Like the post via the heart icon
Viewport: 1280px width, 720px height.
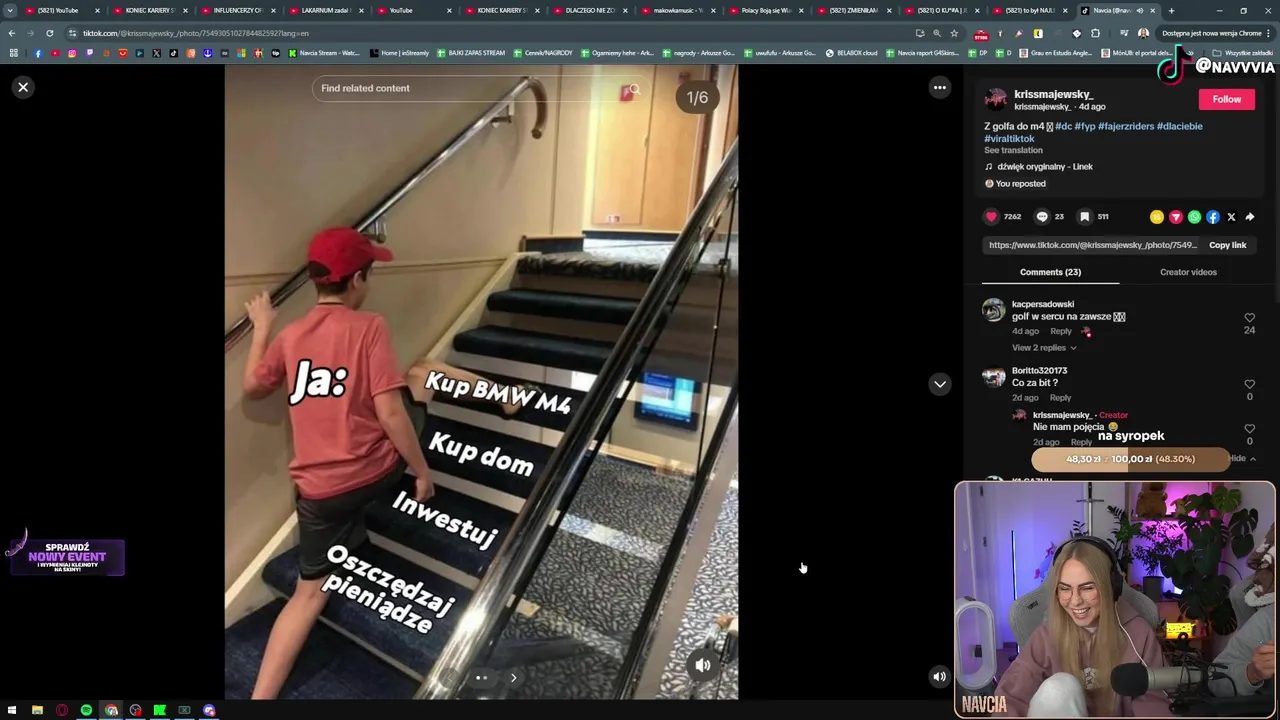(x=991, y=216)
